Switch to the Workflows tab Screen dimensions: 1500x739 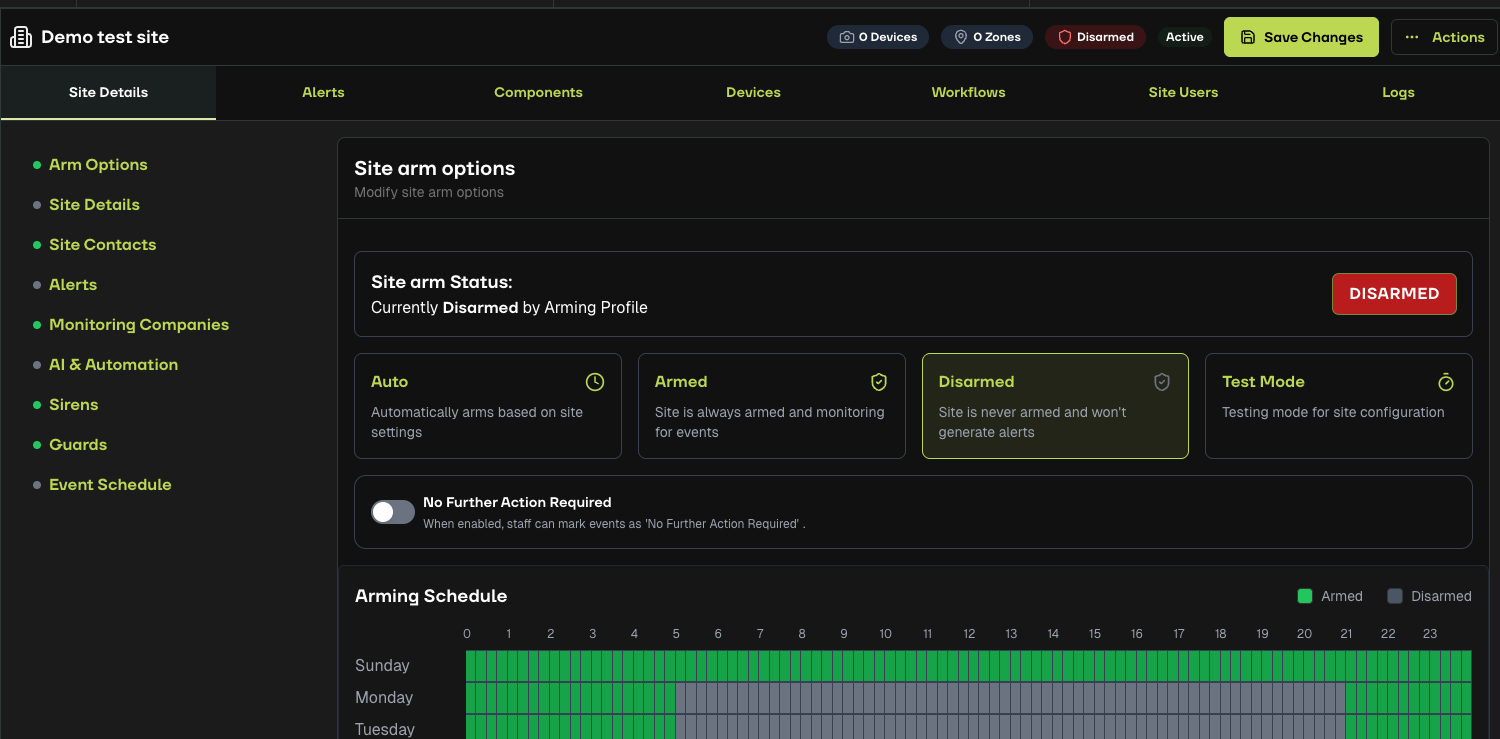point(968,92)
